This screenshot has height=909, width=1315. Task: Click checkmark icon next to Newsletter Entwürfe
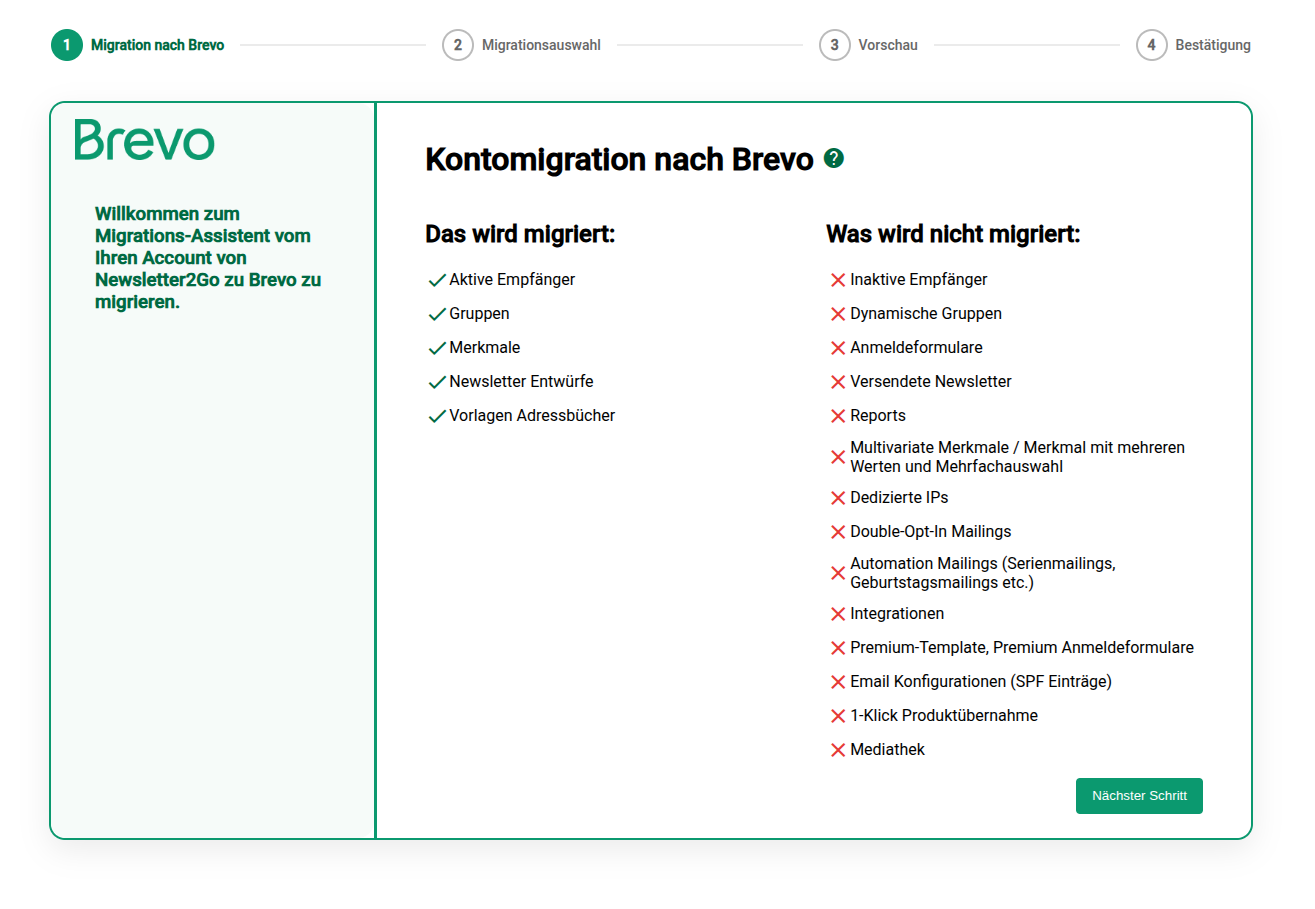pyautogui.click(x=436, y=383)
